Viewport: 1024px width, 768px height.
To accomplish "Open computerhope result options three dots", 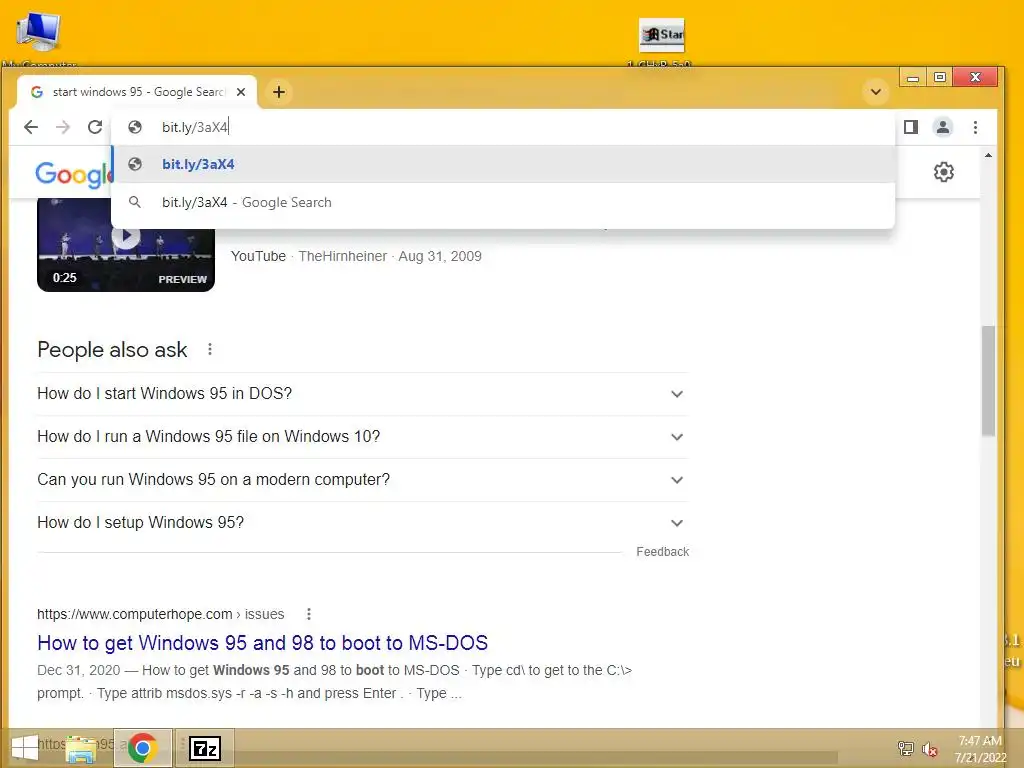I will coord(309,614).
